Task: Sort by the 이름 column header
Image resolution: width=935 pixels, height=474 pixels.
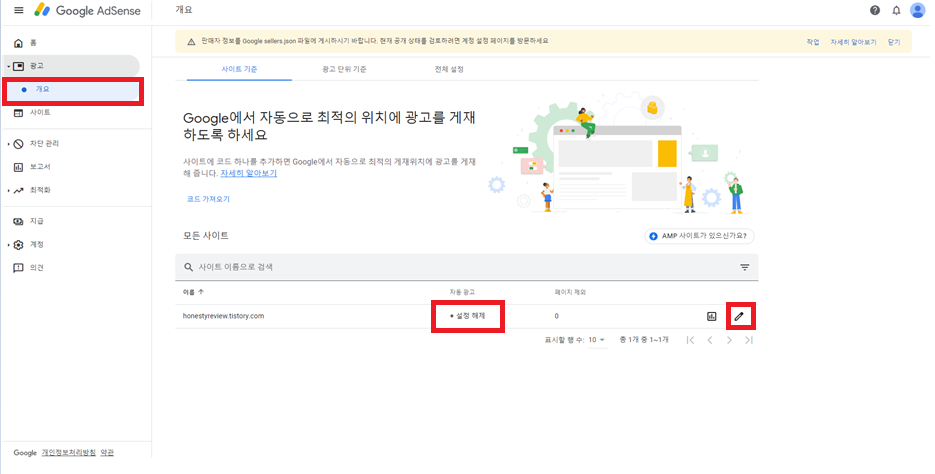Action: pos(193,292)
